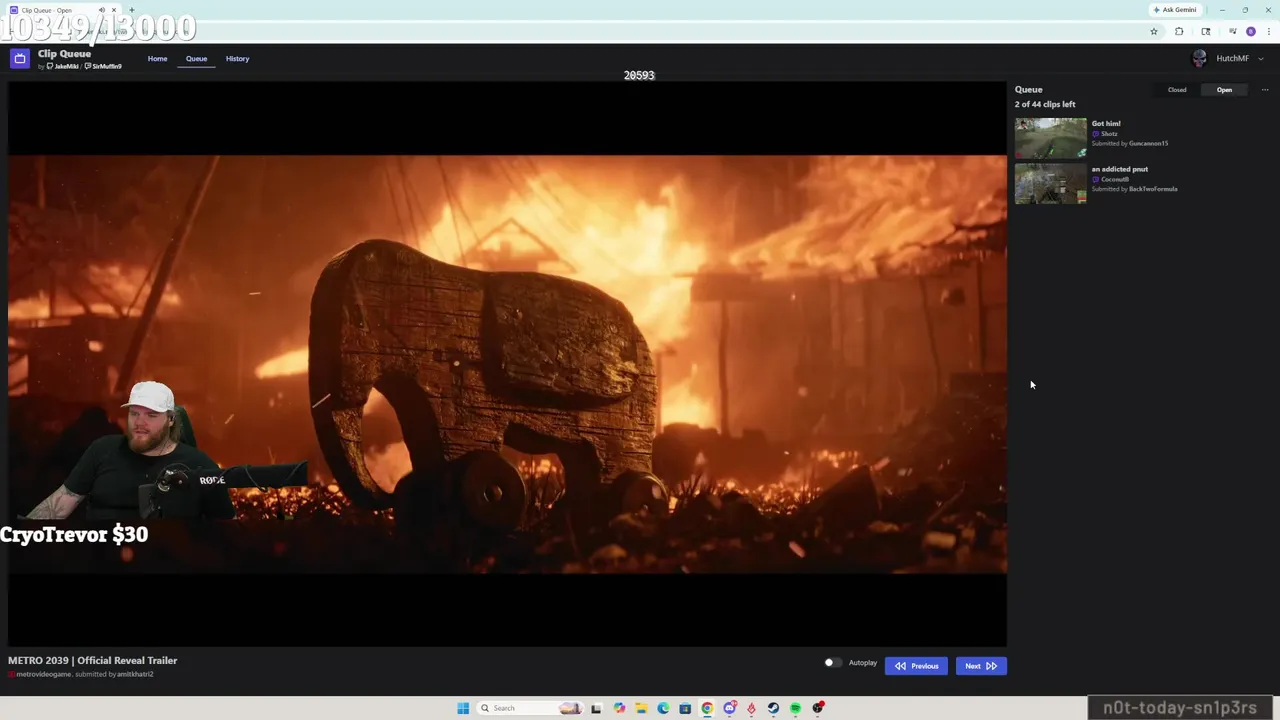Bookmark this page with the star icon
Viewport: 1280px width, 720px height.
(1154, 32)
